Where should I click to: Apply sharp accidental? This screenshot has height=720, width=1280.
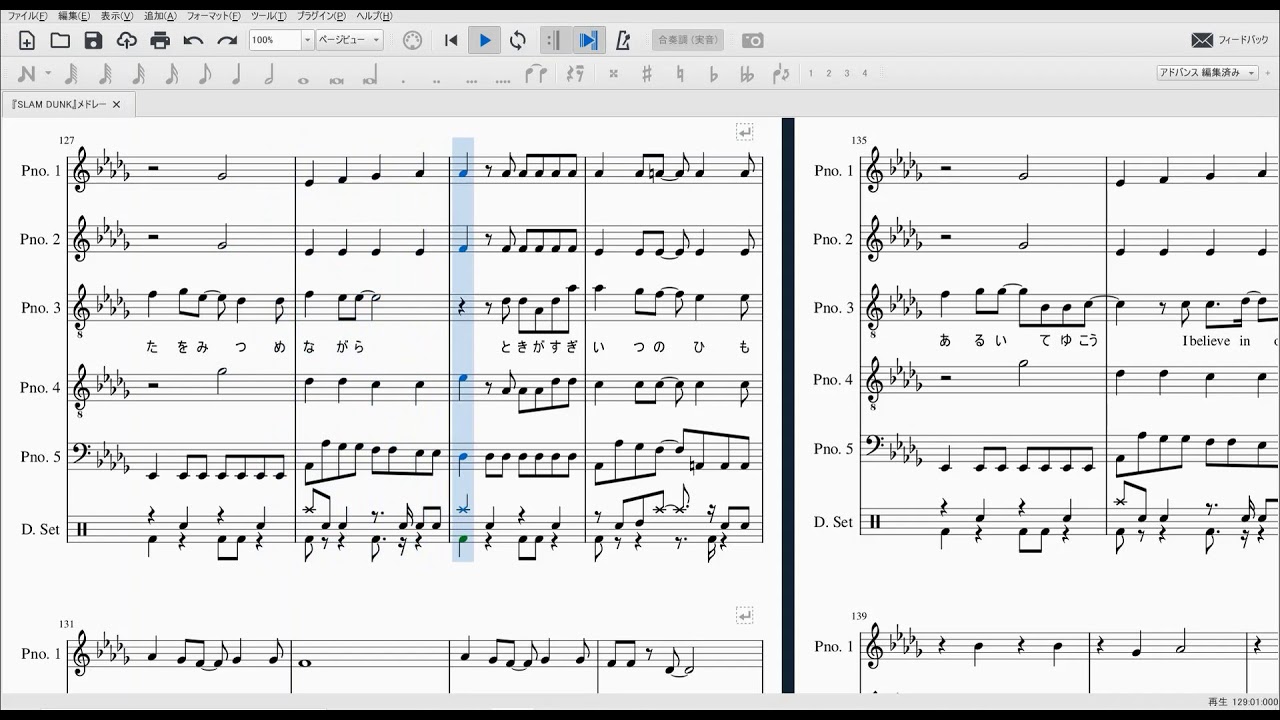point(647,74)
